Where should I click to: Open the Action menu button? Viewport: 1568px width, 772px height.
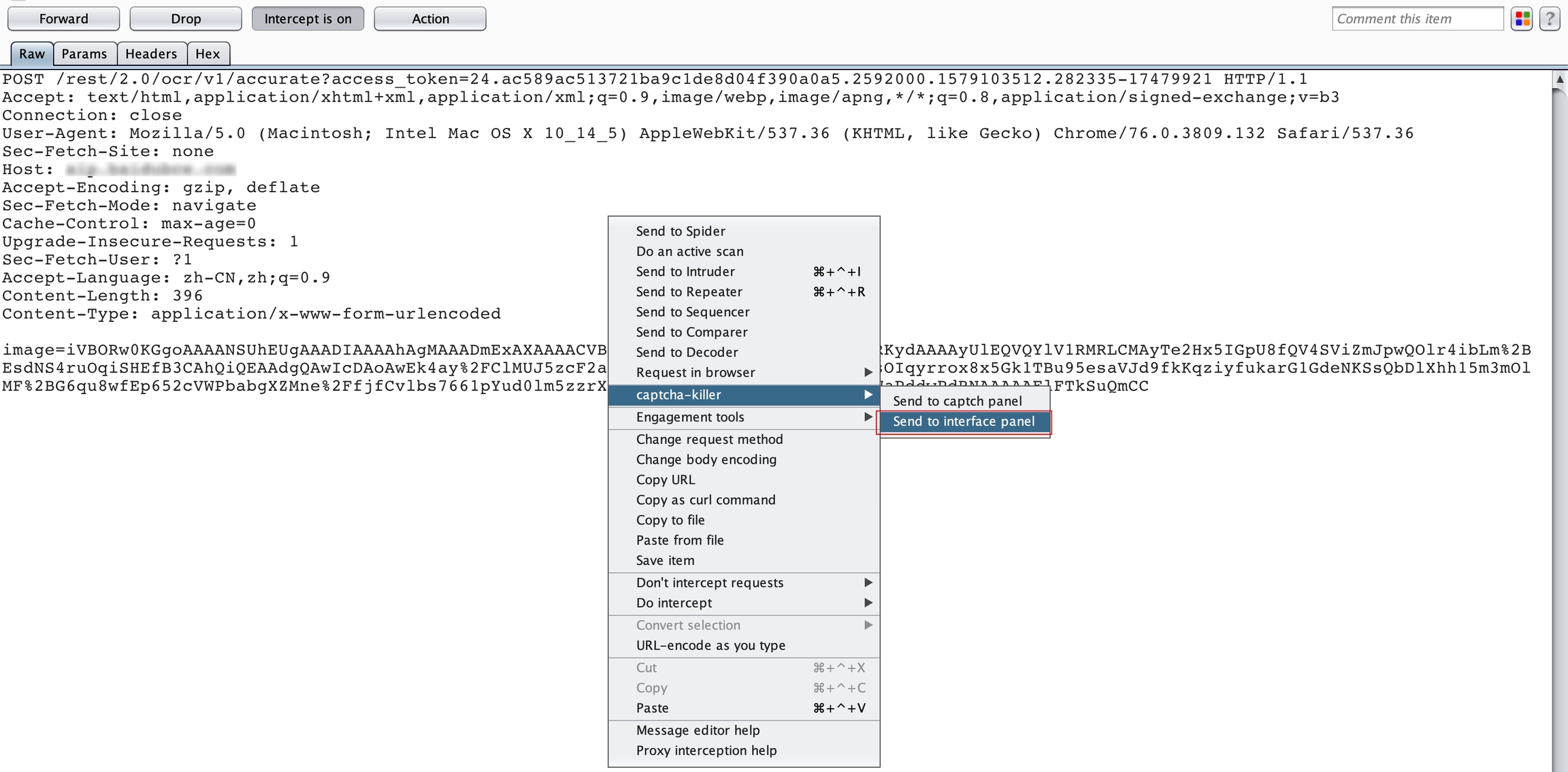[x=430, y=19]
